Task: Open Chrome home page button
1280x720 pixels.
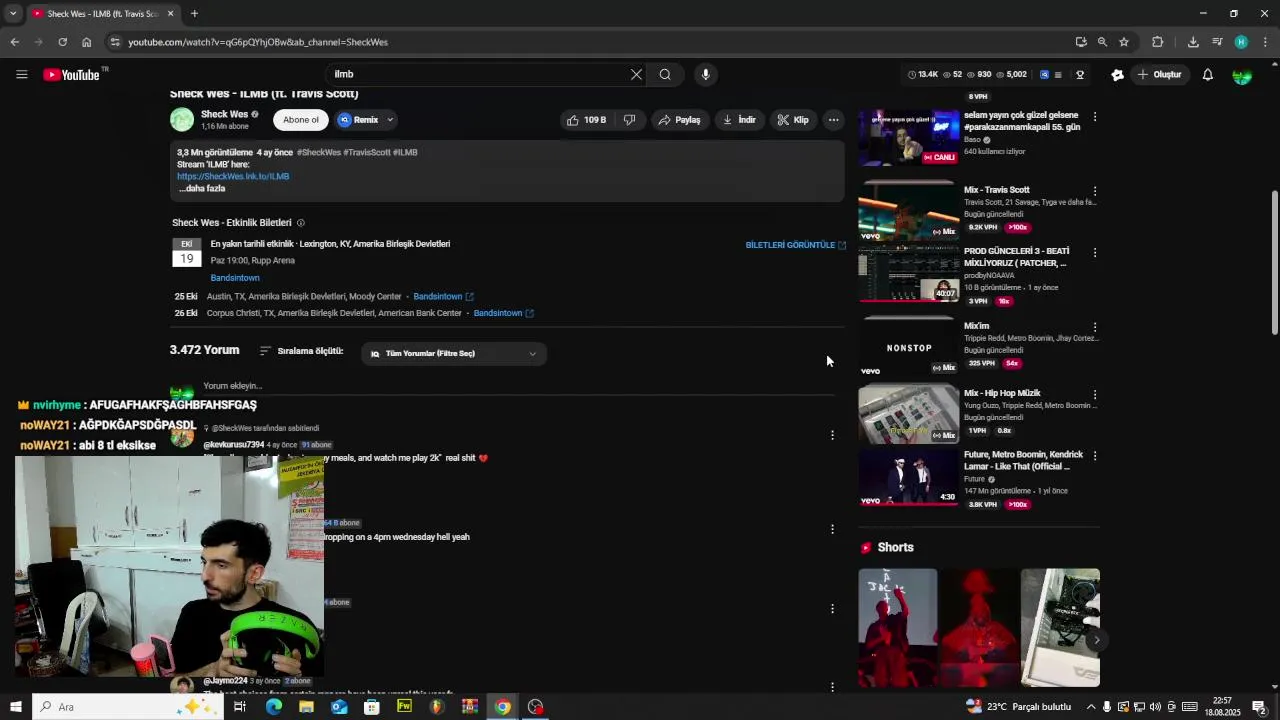Action: coord(87,42)
